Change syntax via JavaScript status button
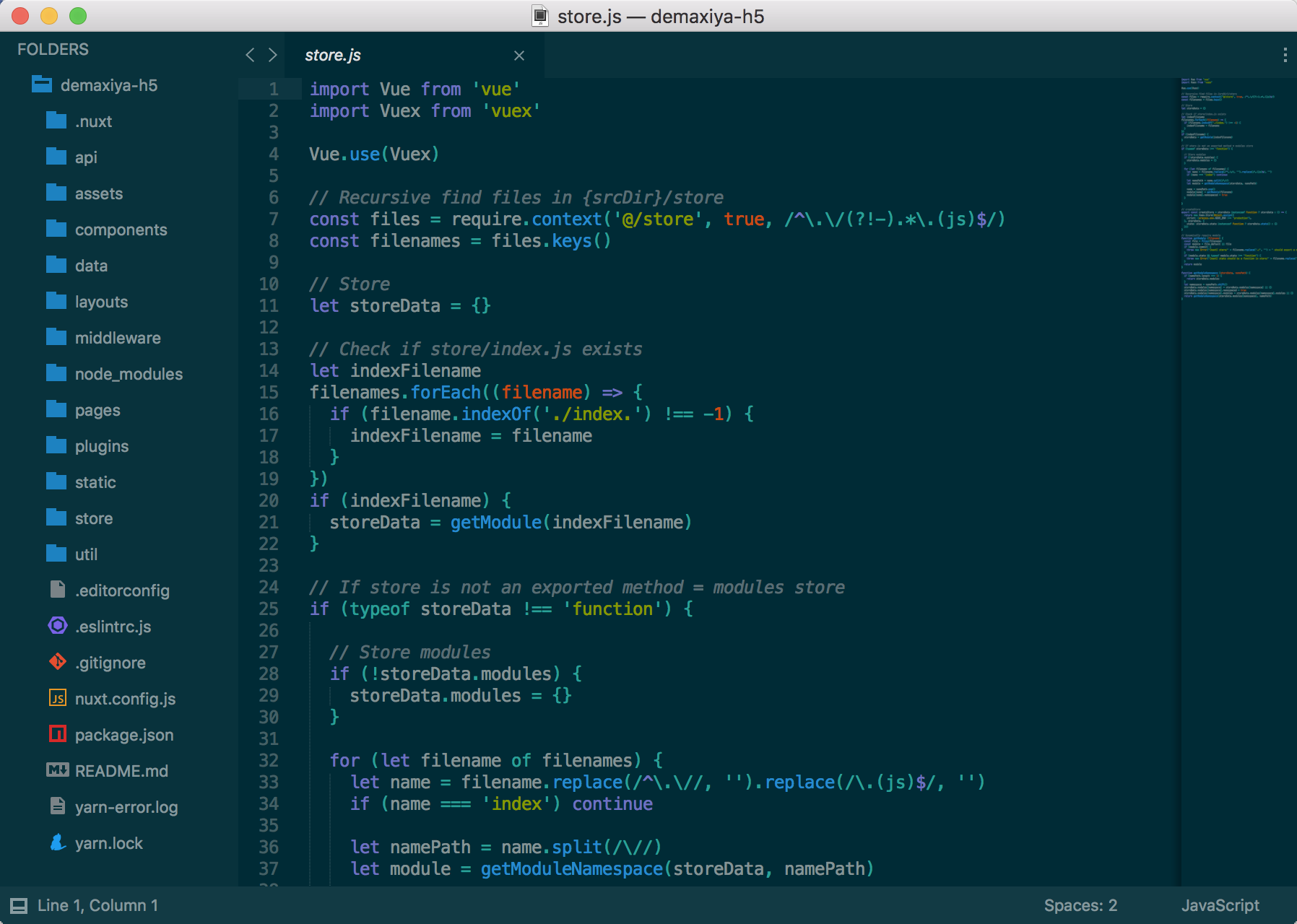The width and height of the screenshot is (1297, 924). click(x=1220, y=905)
